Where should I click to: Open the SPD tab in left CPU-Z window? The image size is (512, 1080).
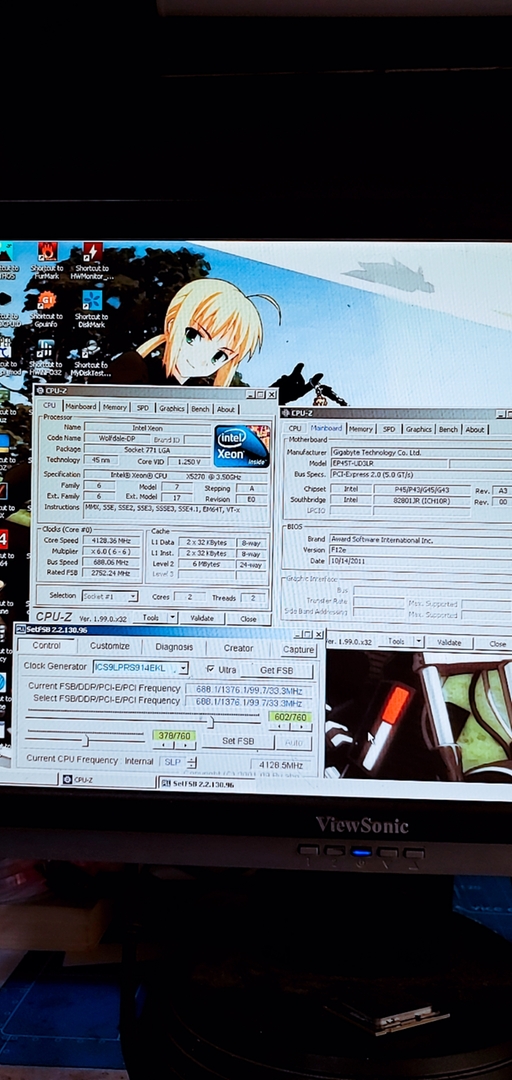coord(143,408)
